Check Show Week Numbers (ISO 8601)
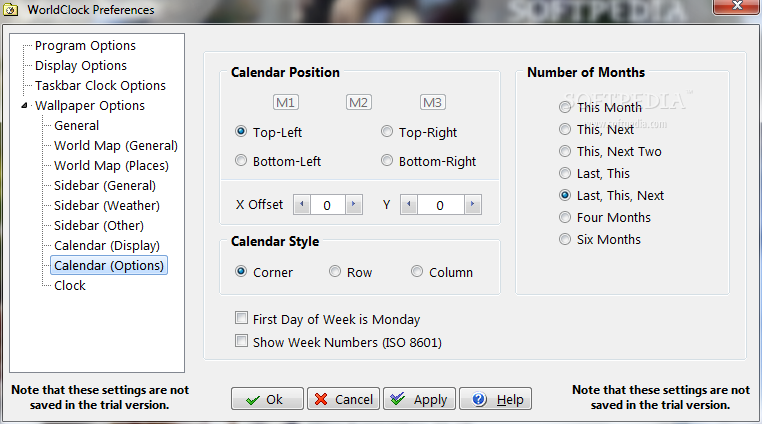762x424 pixels. click(242, 341)
